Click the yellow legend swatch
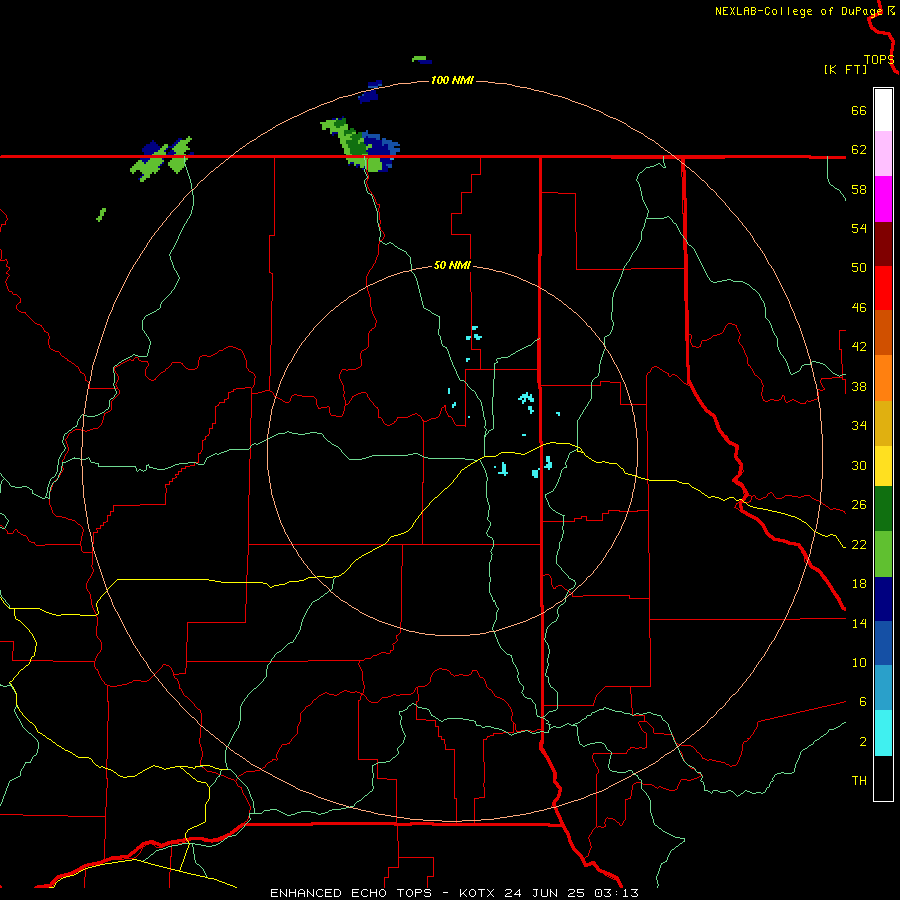 point(883,466)
